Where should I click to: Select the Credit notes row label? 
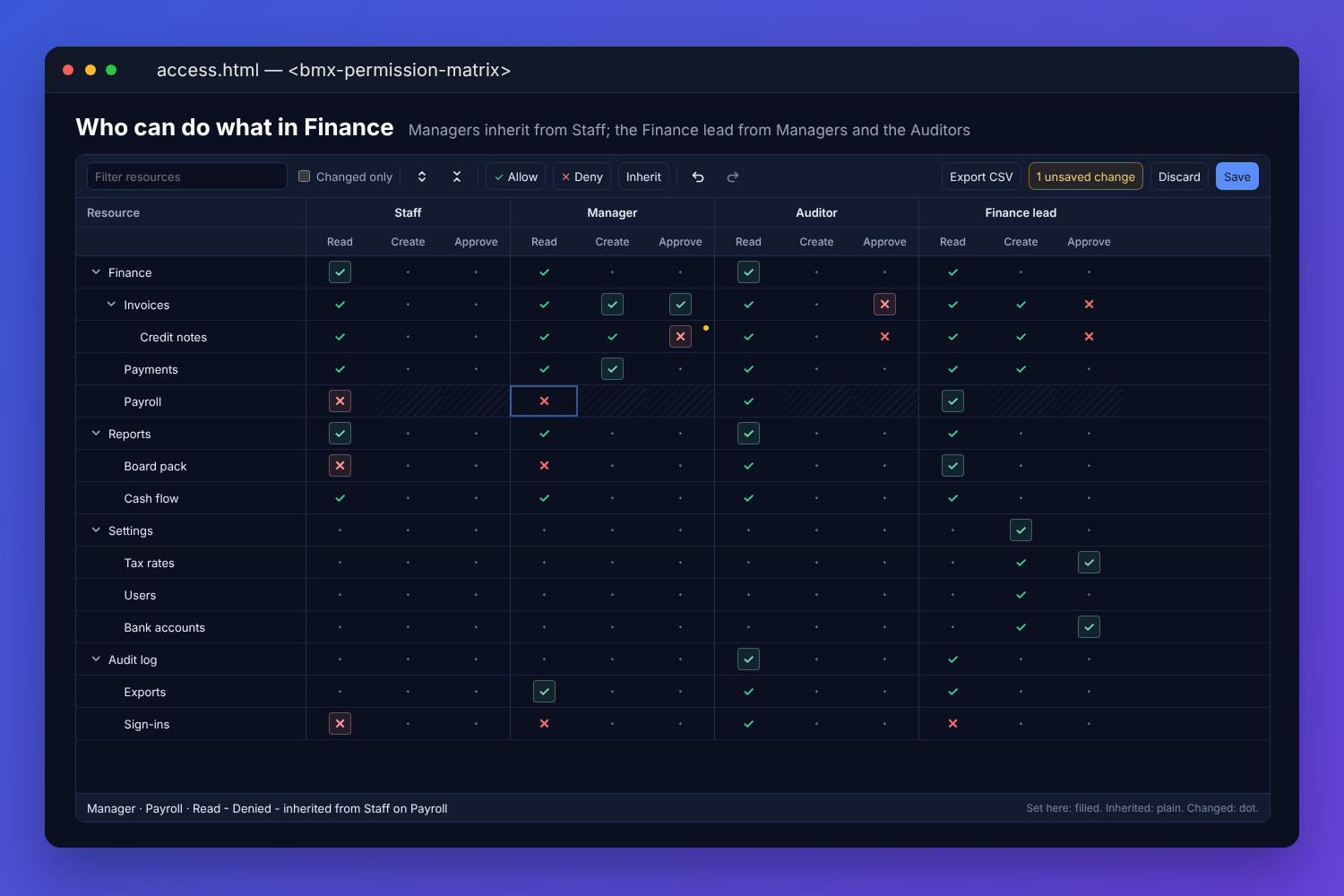point(174,337)
